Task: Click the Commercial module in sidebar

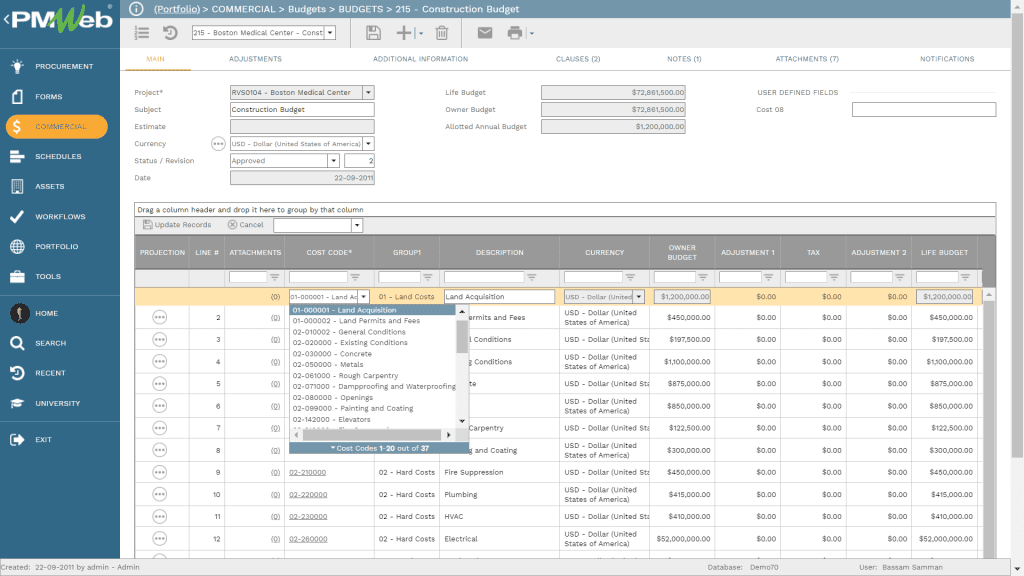Action: (x=57, y=127)
